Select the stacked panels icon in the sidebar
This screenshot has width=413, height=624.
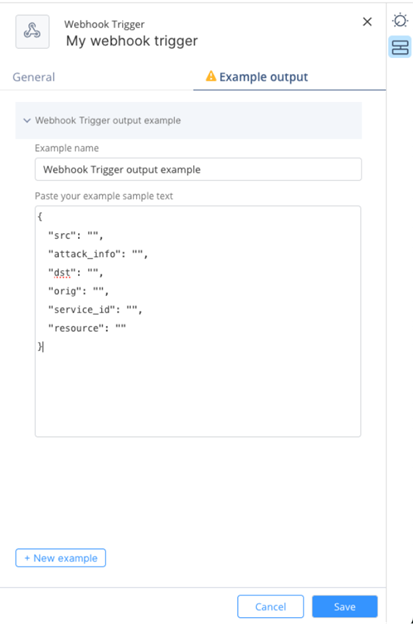(x=400, y=47)
